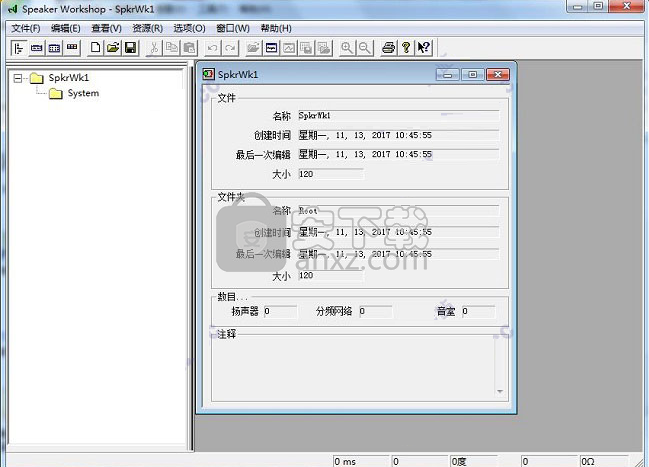Create a new file with blank page icon
This screenshot has width=649, height=467.
tap(95, 48)
